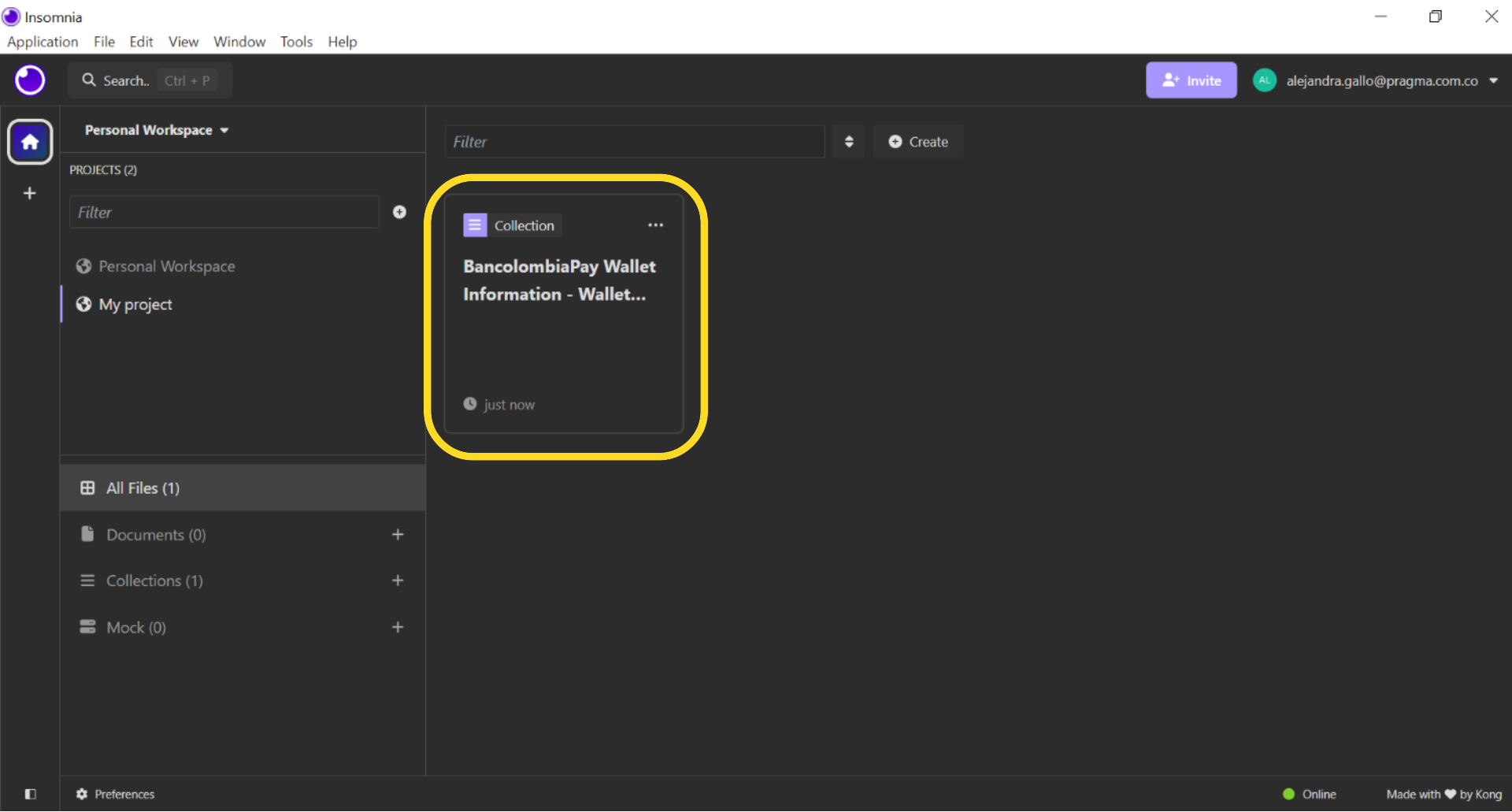Open the collection card three-dot menu
Viewport: 1512px width, 812px height.
655,225
